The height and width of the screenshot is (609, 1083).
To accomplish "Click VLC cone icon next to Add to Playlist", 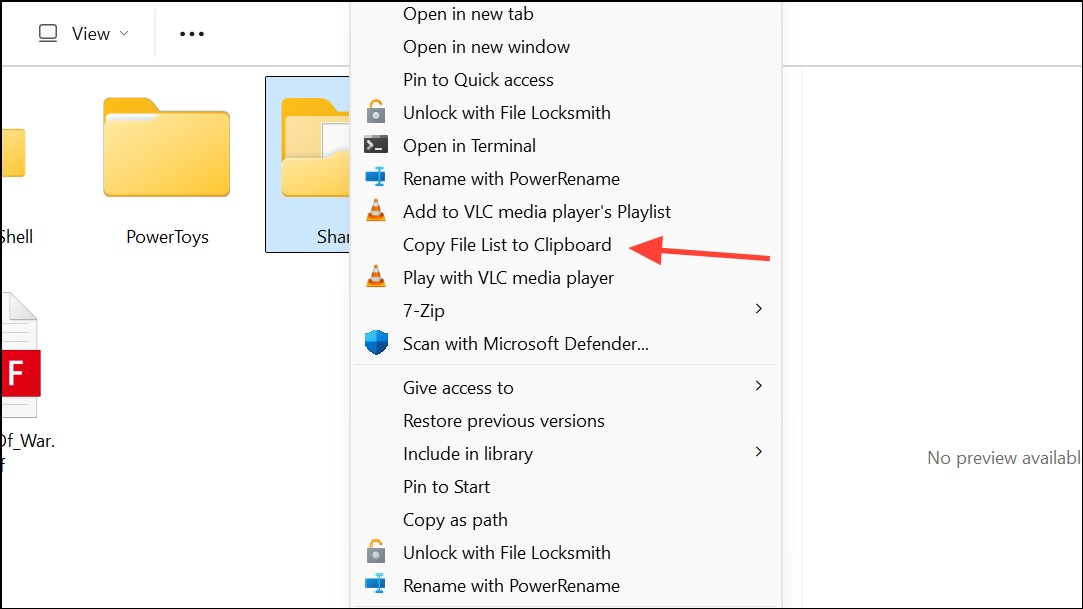I will pyautogui.click(x=375, y=211).
